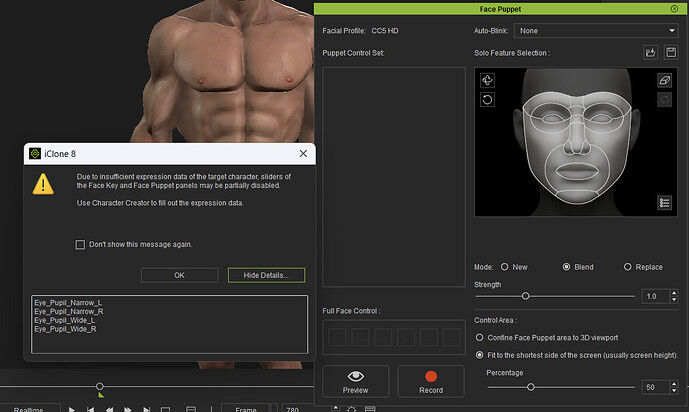Image resolution: width=689 pixels, height=412 pixels.
Task: Click the timeline playhead marker
Action: [x=99, y=387]
